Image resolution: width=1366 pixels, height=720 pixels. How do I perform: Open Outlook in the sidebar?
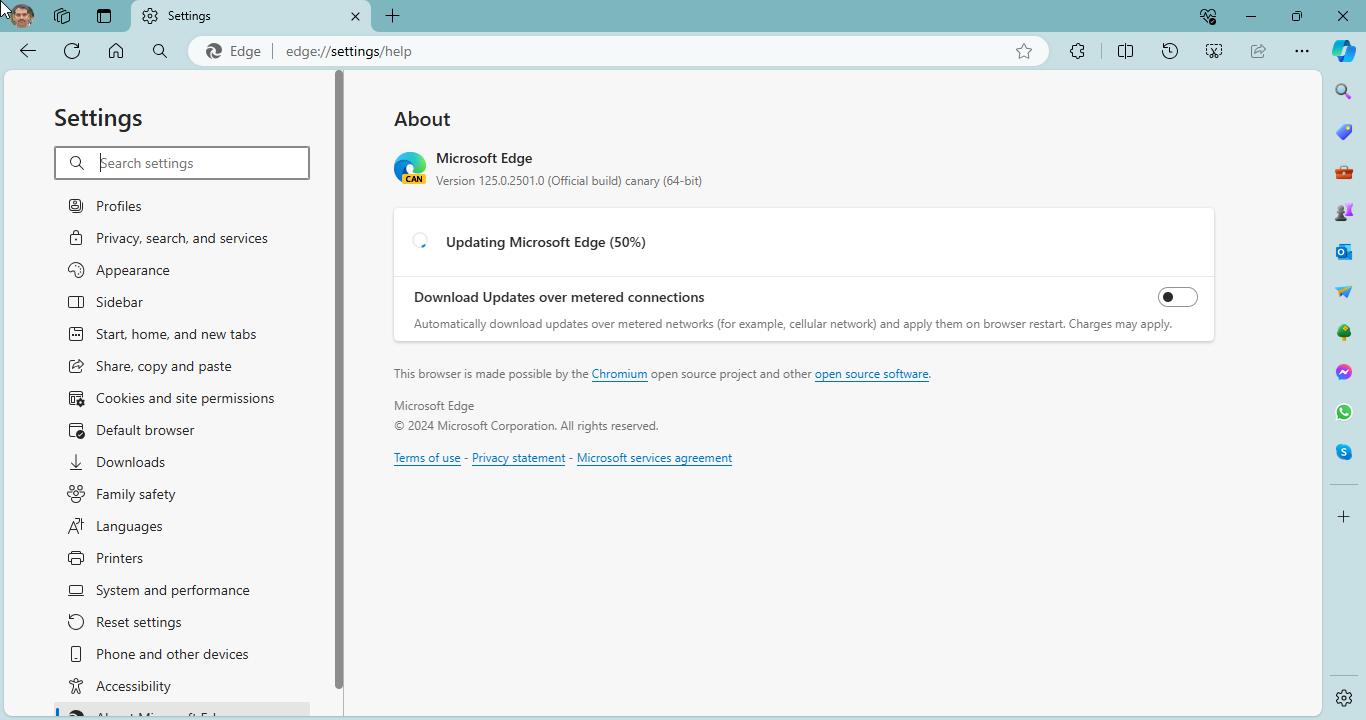[1344, 252]
